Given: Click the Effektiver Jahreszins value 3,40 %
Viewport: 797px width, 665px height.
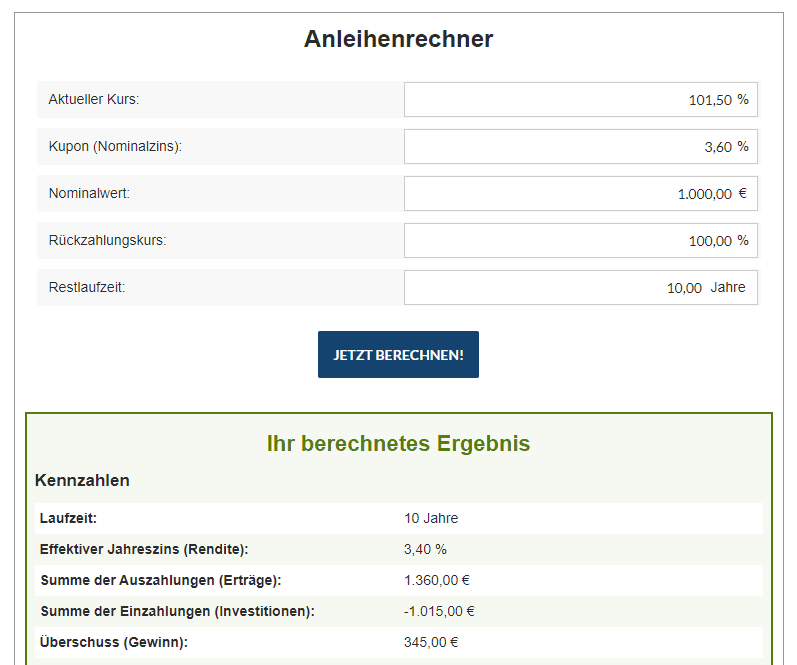Looking at the screenshot, I should click(425, 549).
